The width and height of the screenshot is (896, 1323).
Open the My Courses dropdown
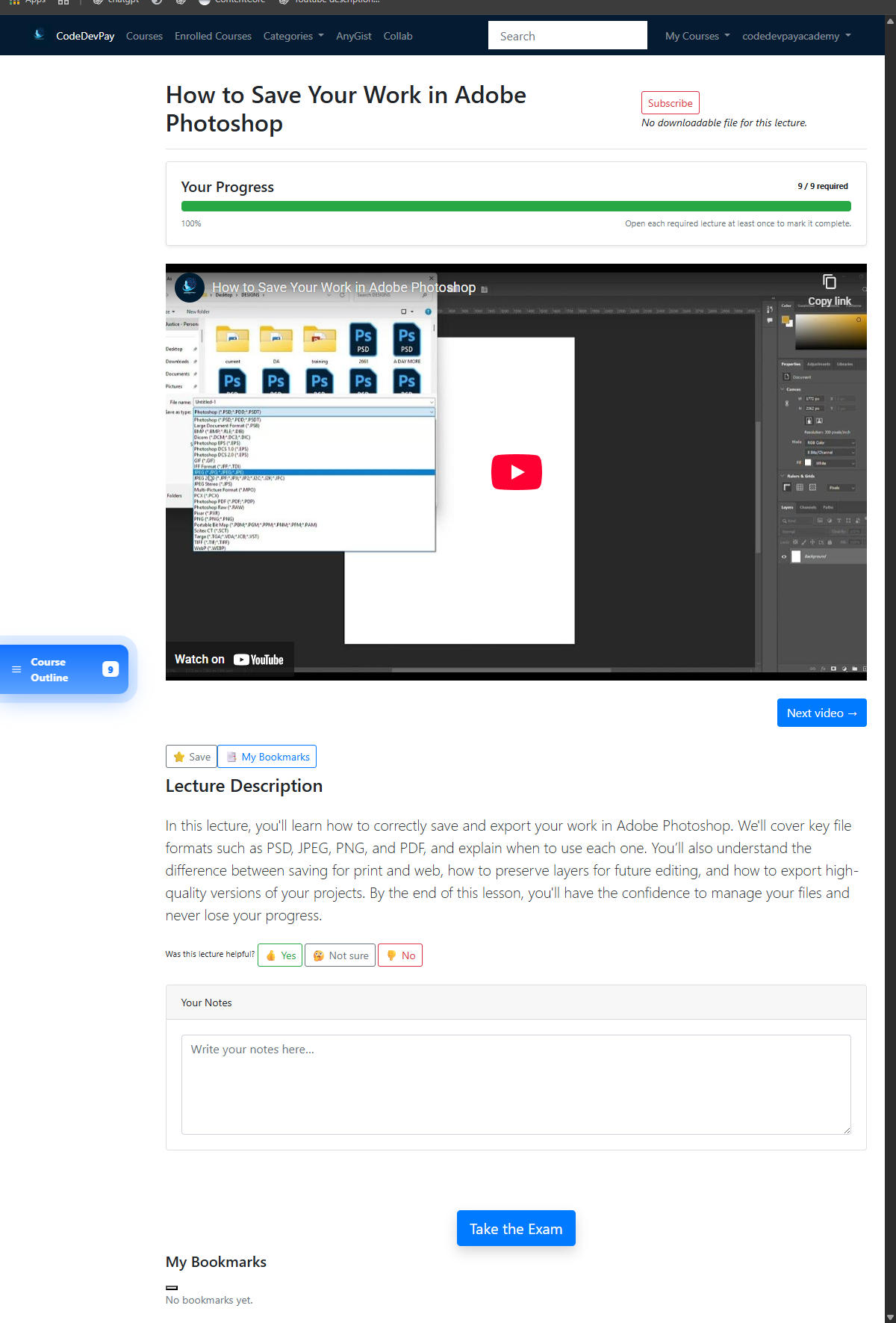697,36
